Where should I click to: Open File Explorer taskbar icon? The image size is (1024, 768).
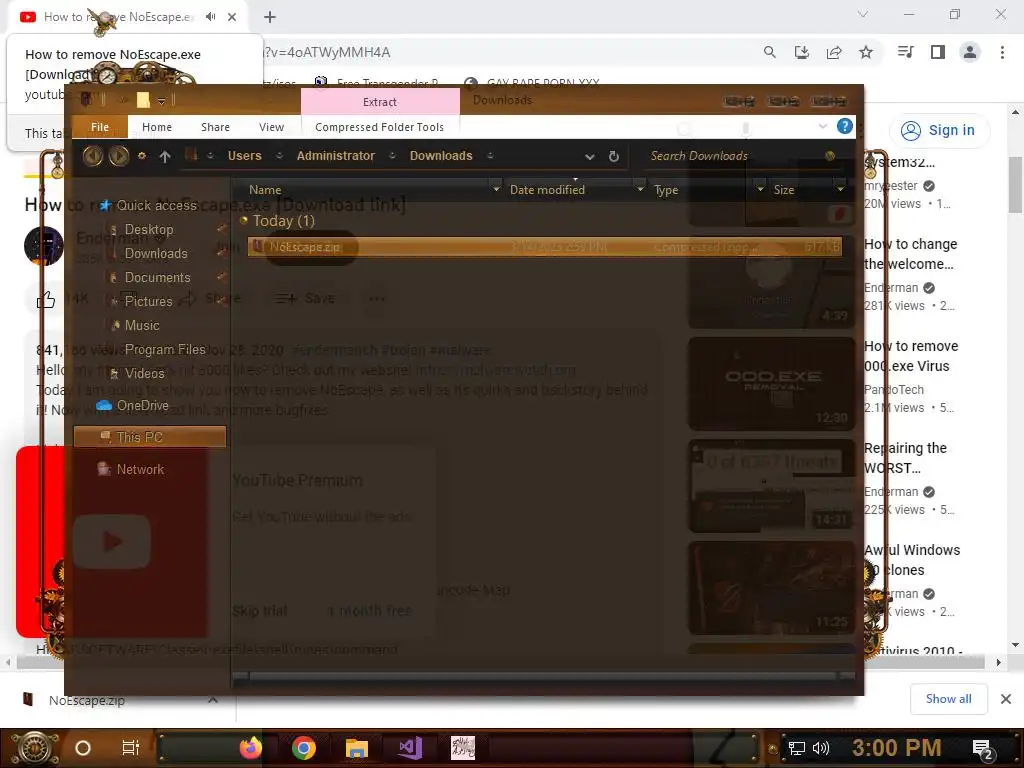357,748
